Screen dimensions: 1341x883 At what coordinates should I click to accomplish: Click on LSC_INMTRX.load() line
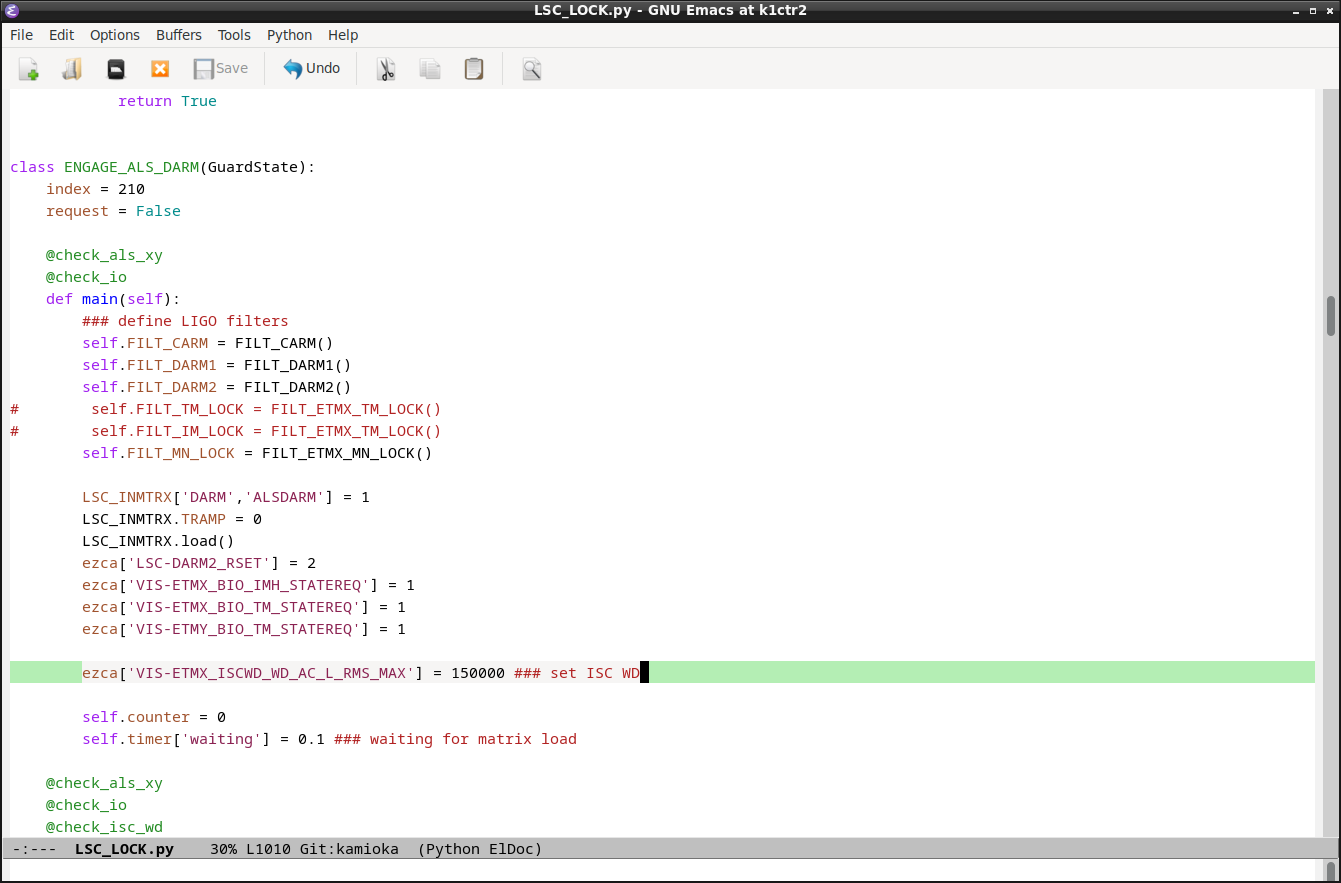158,541
